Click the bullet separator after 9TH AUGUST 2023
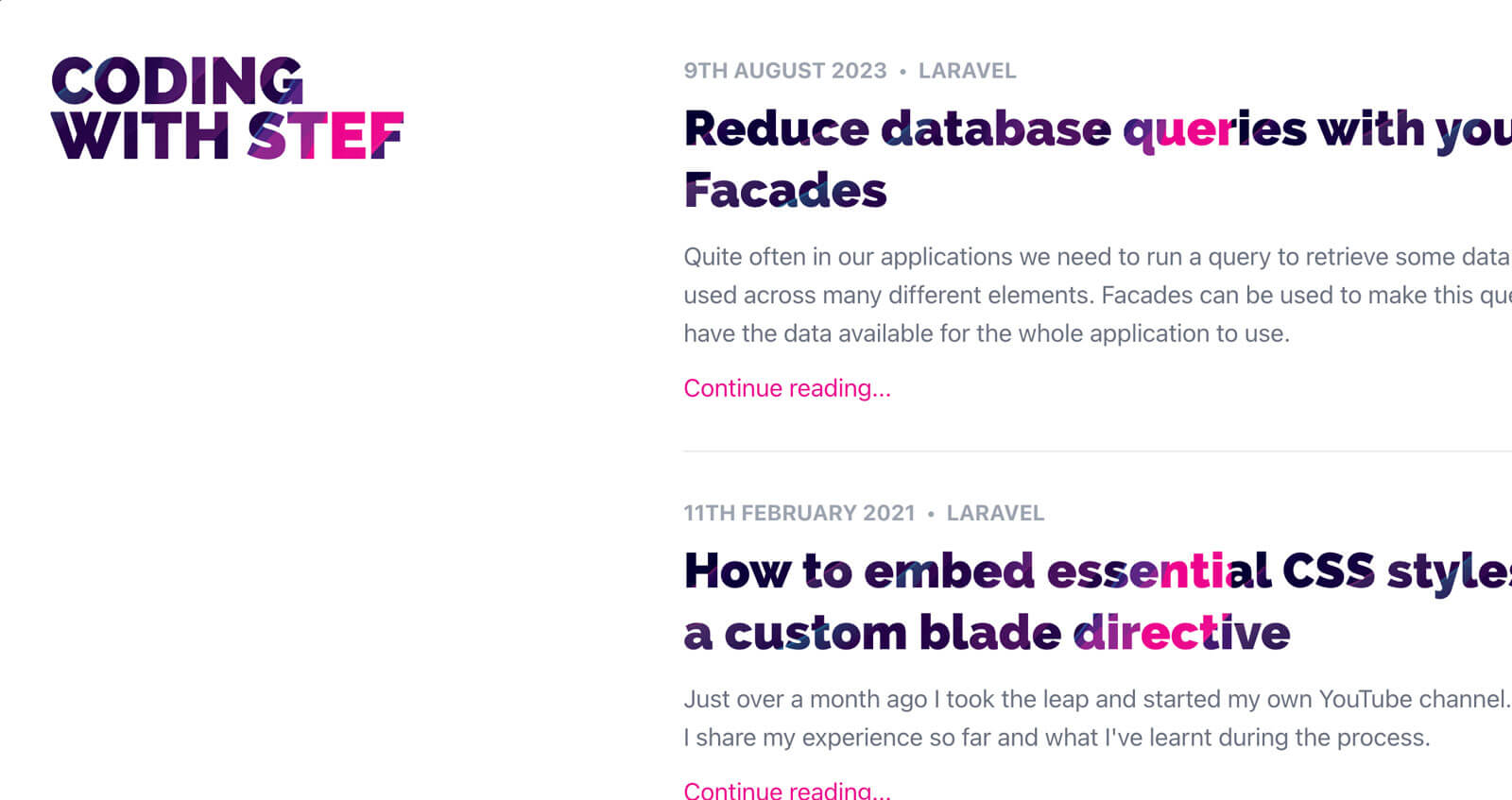The height and width of the screenshot is (800, 1512). pos(902,71)
